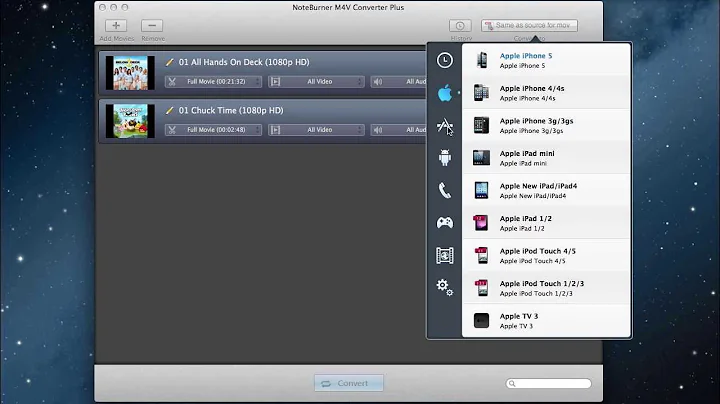Open Full Movie (00:21:32) clip dropdown
The image size is (720, 404).
(x=214, y=82)
